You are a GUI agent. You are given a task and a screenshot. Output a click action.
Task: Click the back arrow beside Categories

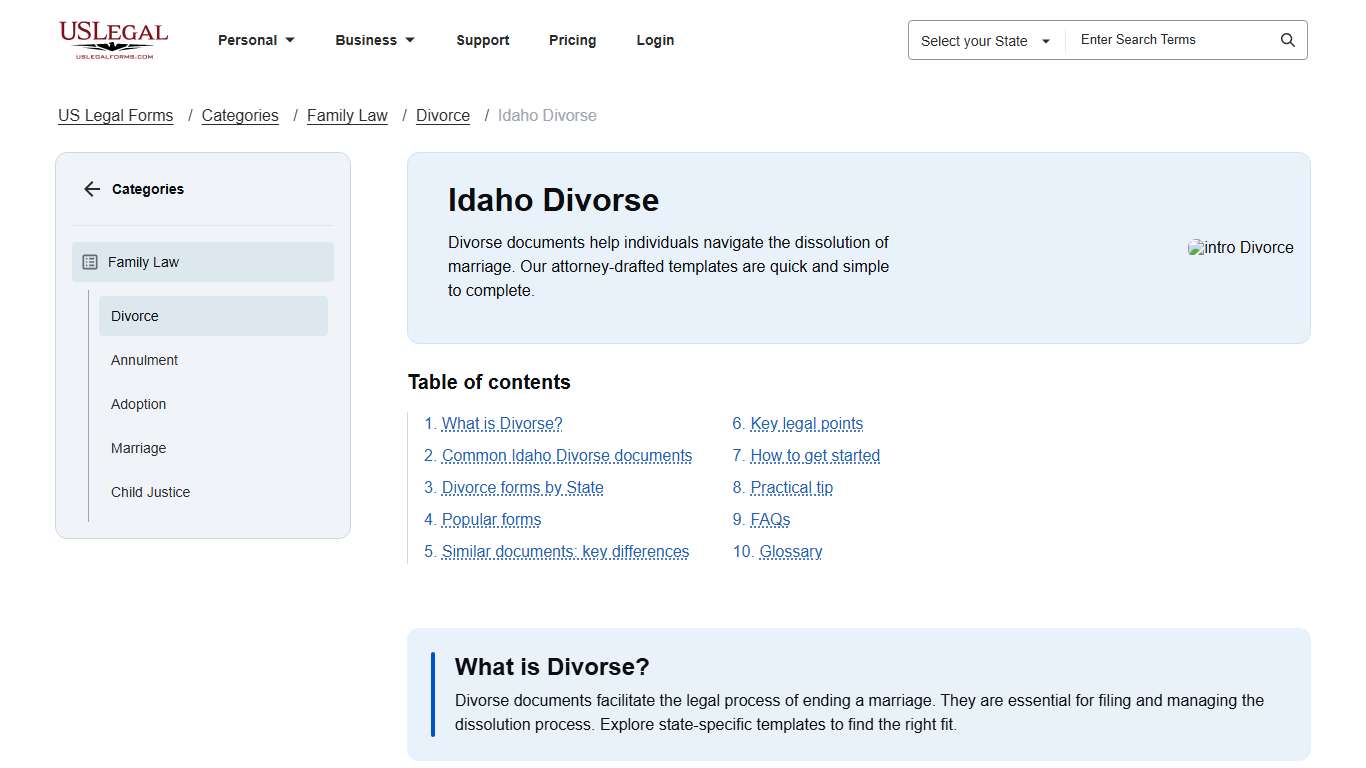click(91, 189)
